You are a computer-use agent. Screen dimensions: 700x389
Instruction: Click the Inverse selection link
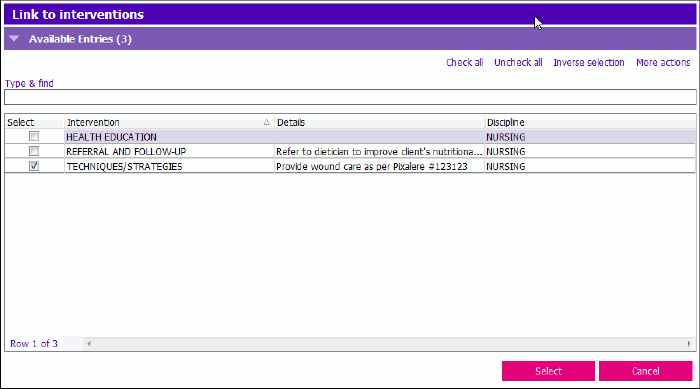589,63
